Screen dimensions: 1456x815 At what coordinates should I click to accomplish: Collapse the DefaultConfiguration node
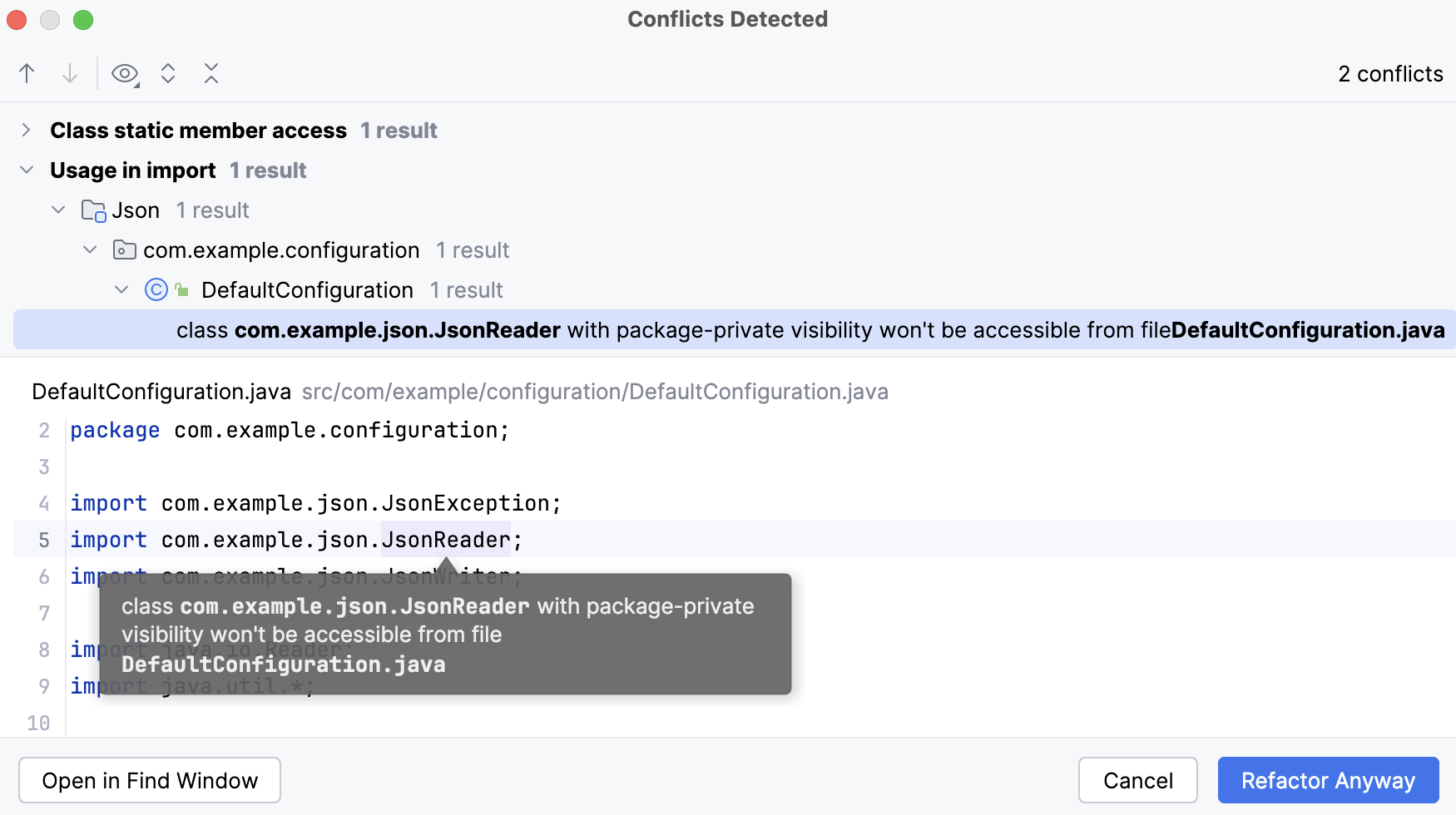click(121, 289)
